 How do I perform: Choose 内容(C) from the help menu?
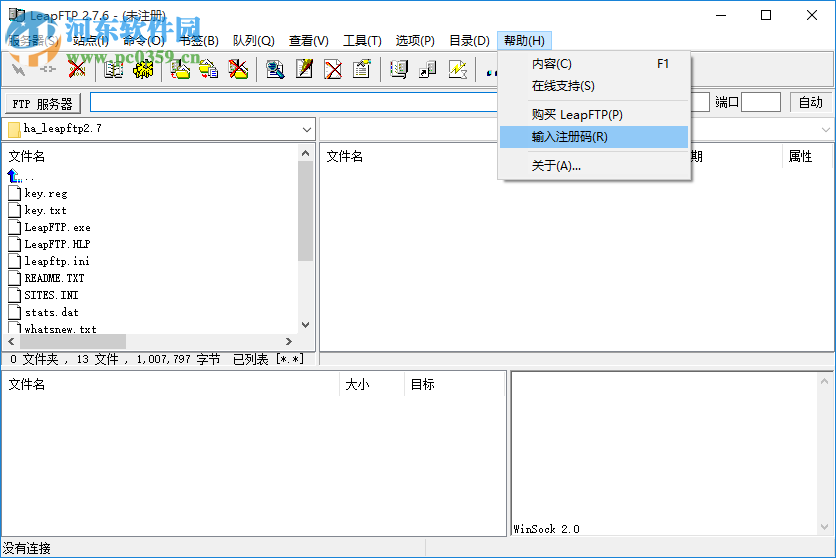coord(594,64)
